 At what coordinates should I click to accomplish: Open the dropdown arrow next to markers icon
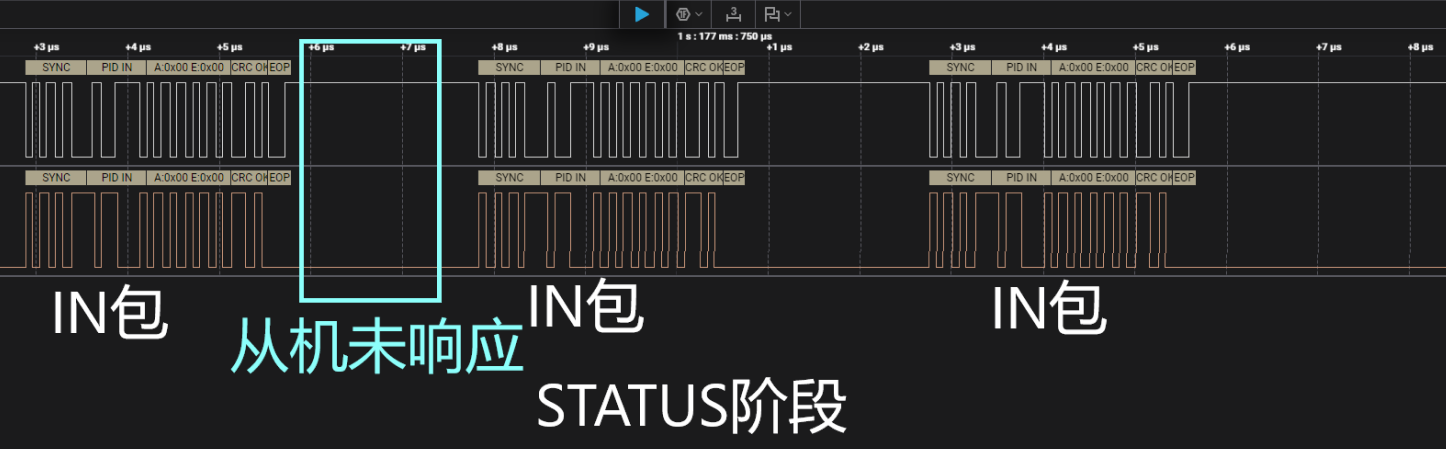point(788,14)
